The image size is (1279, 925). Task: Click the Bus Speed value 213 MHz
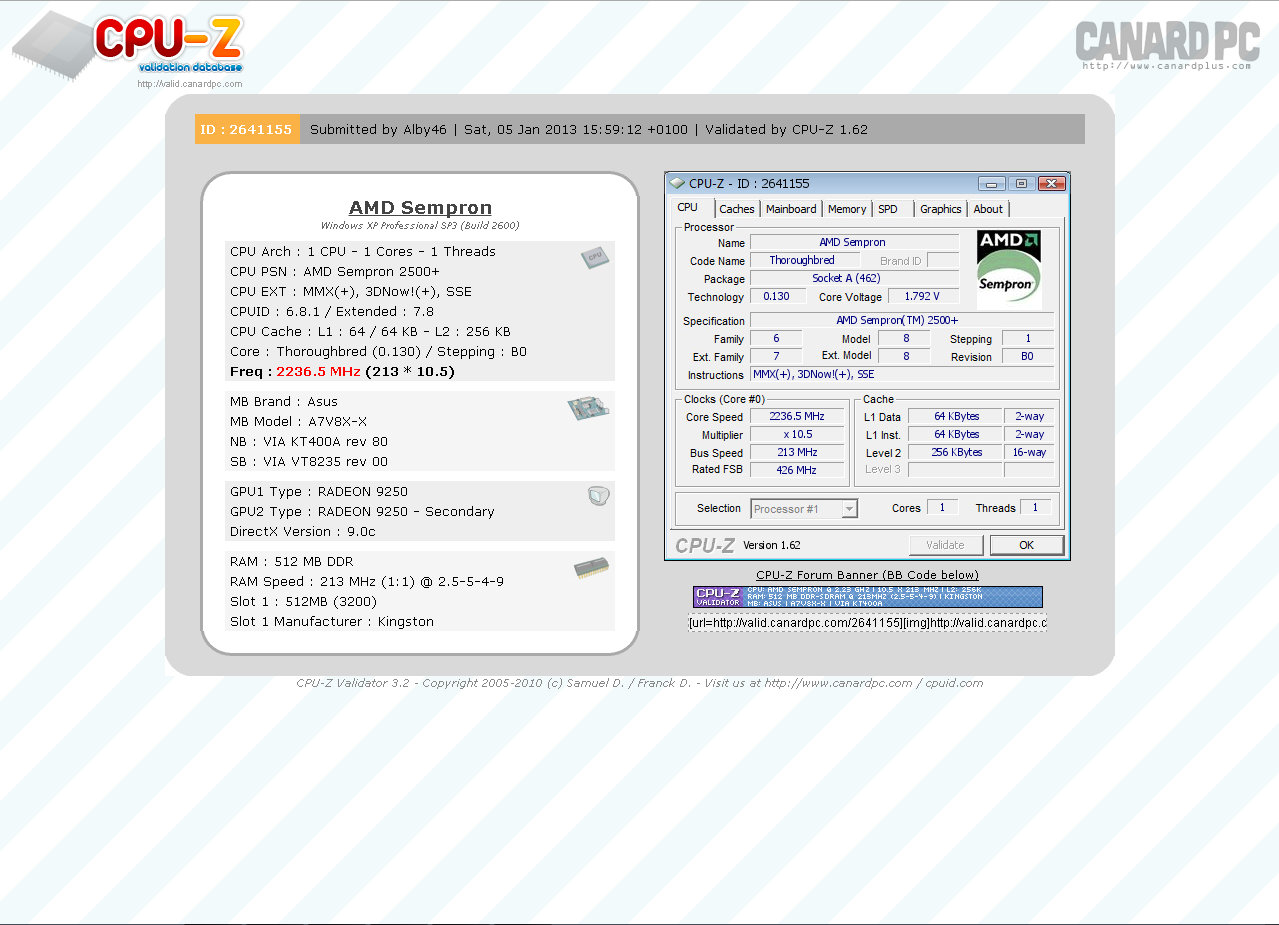(797, 453)
